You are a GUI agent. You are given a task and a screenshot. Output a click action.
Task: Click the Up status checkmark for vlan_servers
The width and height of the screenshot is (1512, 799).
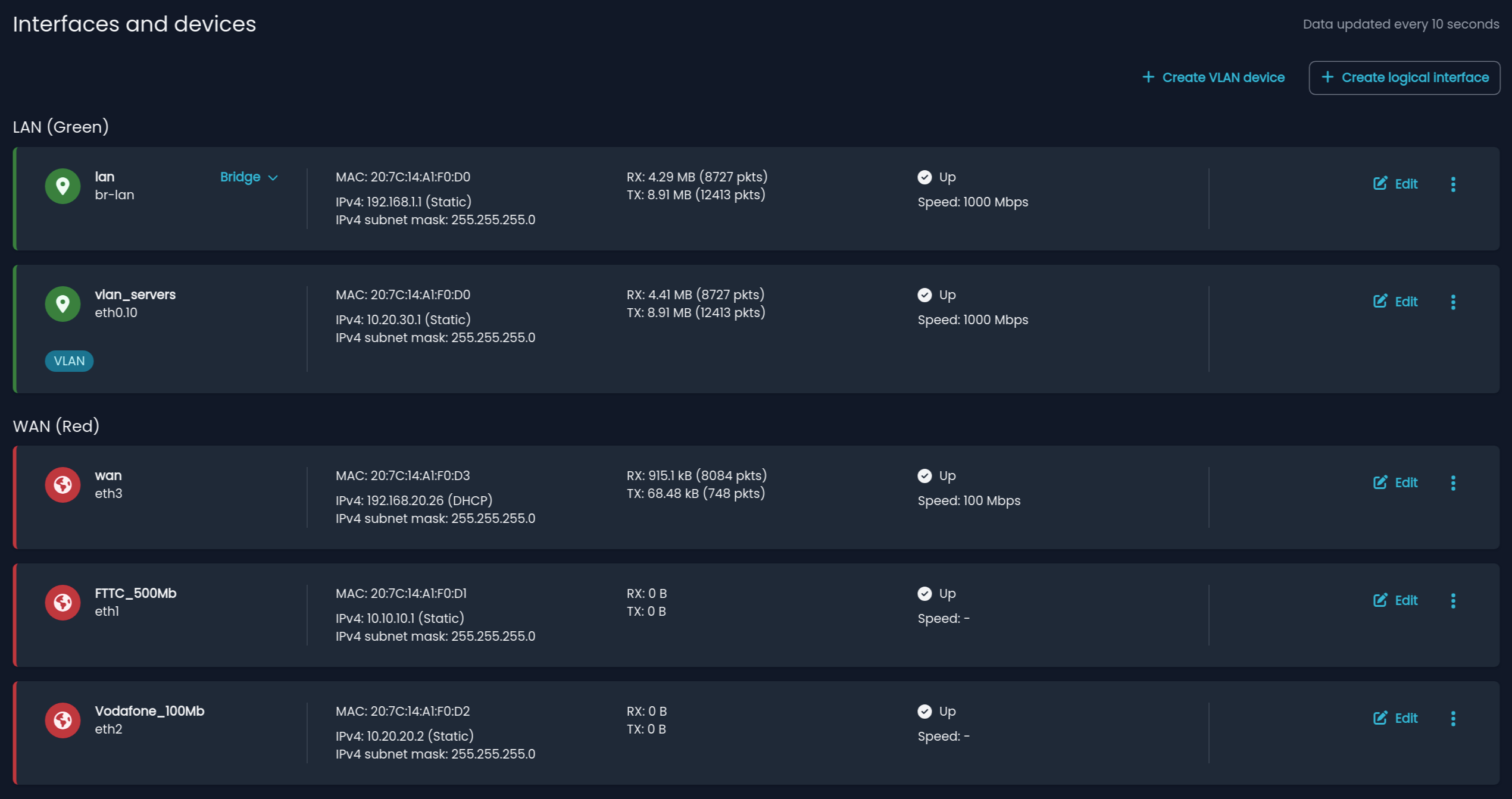924,294
